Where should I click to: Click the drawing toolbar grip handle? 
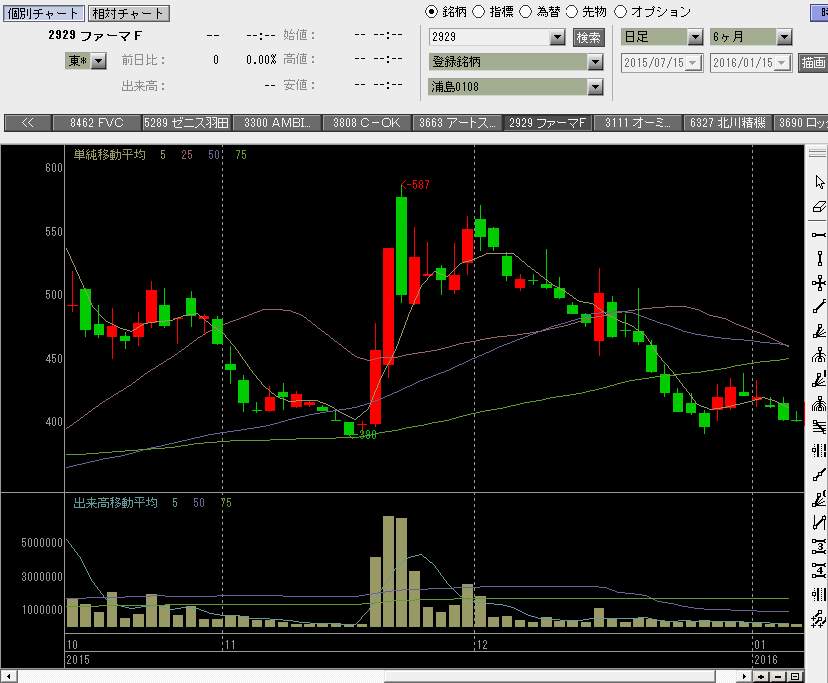point(817,153)
